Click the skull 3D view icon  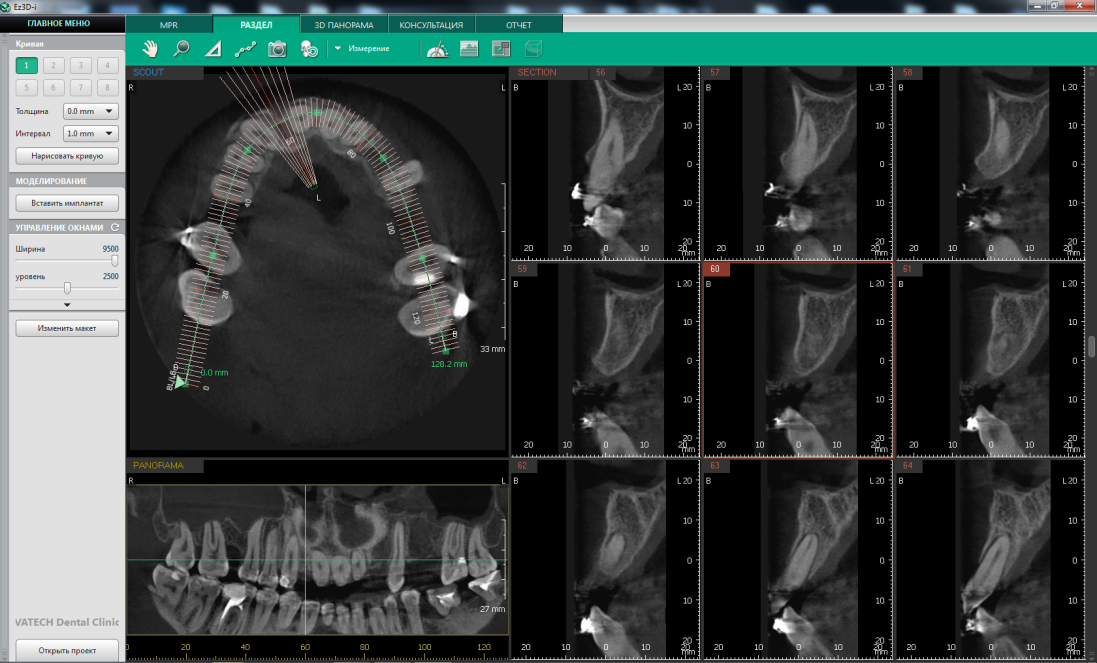(x=309, y=48)
